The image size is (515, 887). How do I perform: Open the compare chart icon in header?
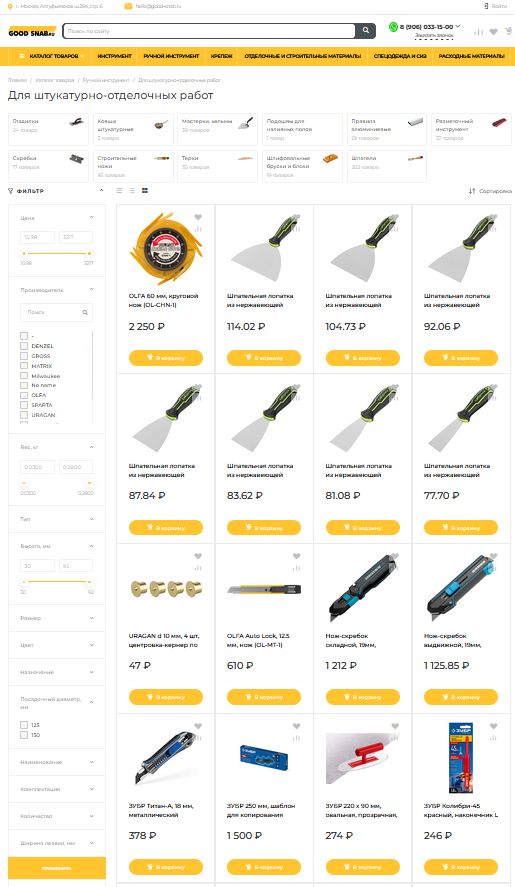pos(479,32)
